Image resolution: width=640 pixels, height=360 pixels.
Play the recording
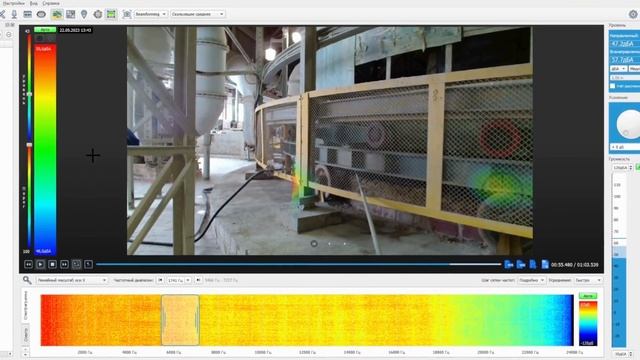pyautogui.click(x=40, y=264)
